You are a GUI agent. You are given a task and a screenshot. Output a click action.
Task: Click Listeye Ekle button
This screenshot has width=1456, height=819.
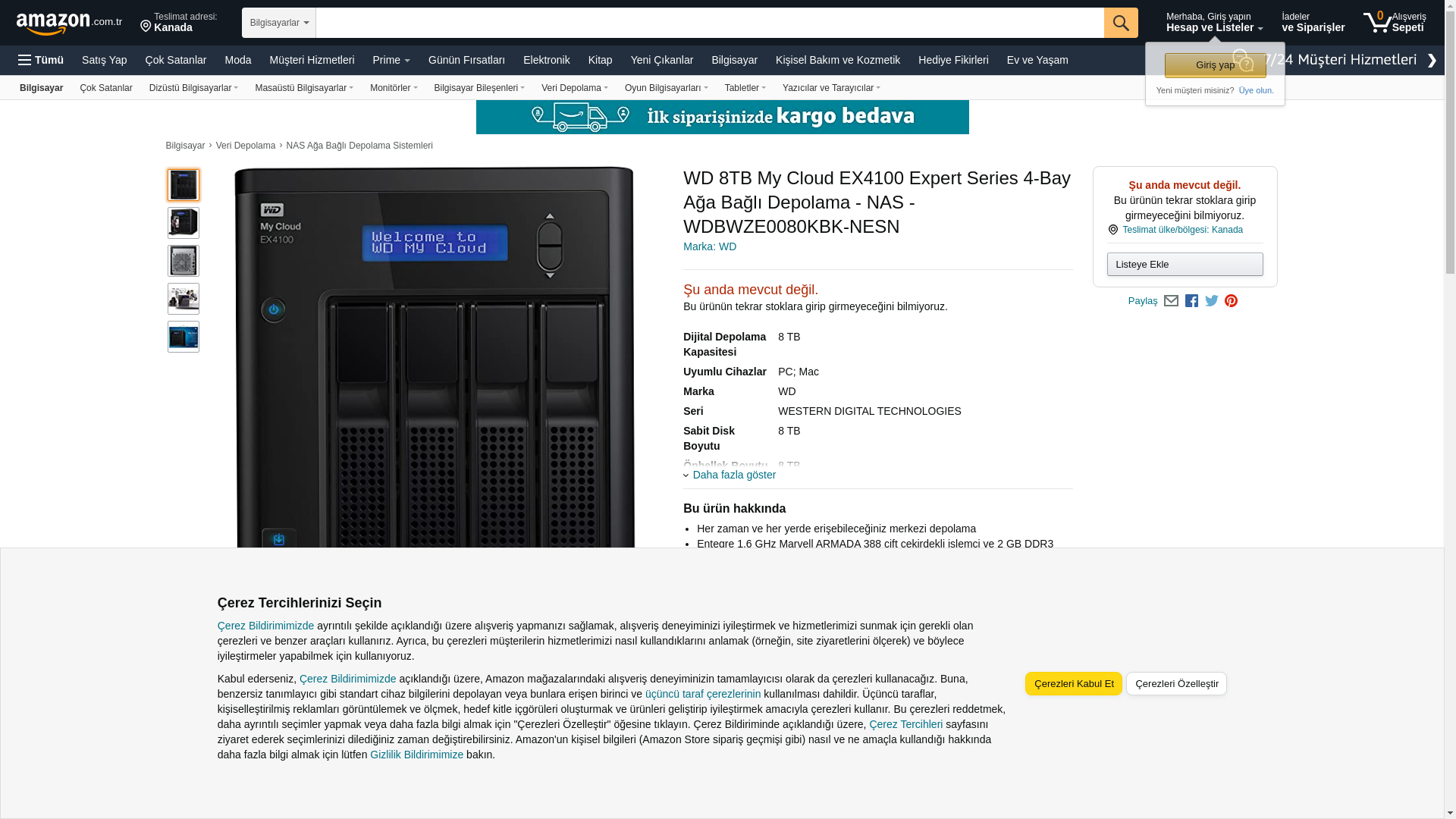[1185, 264]
